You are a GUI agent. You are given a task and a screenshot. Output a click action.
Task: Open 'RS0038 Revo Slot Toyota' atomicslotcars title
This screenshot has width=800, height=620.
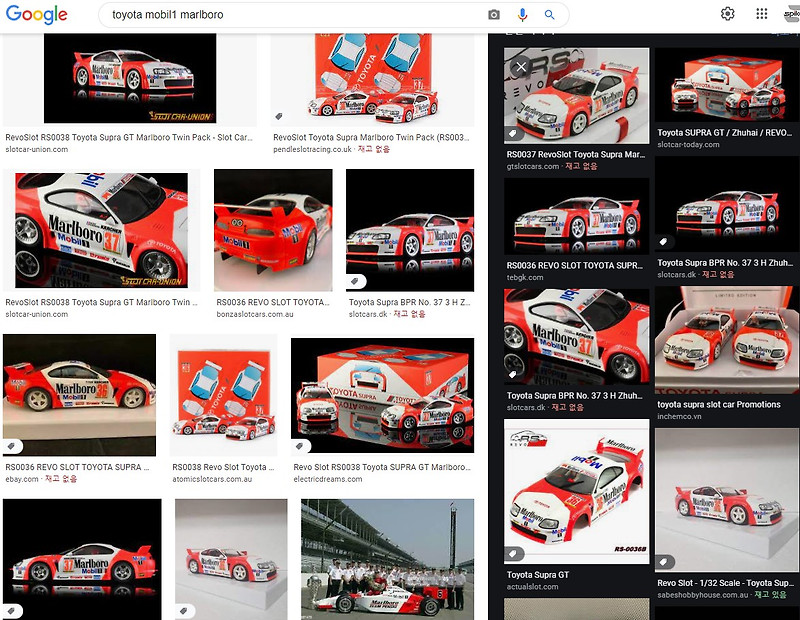click(x=223, y=467)
